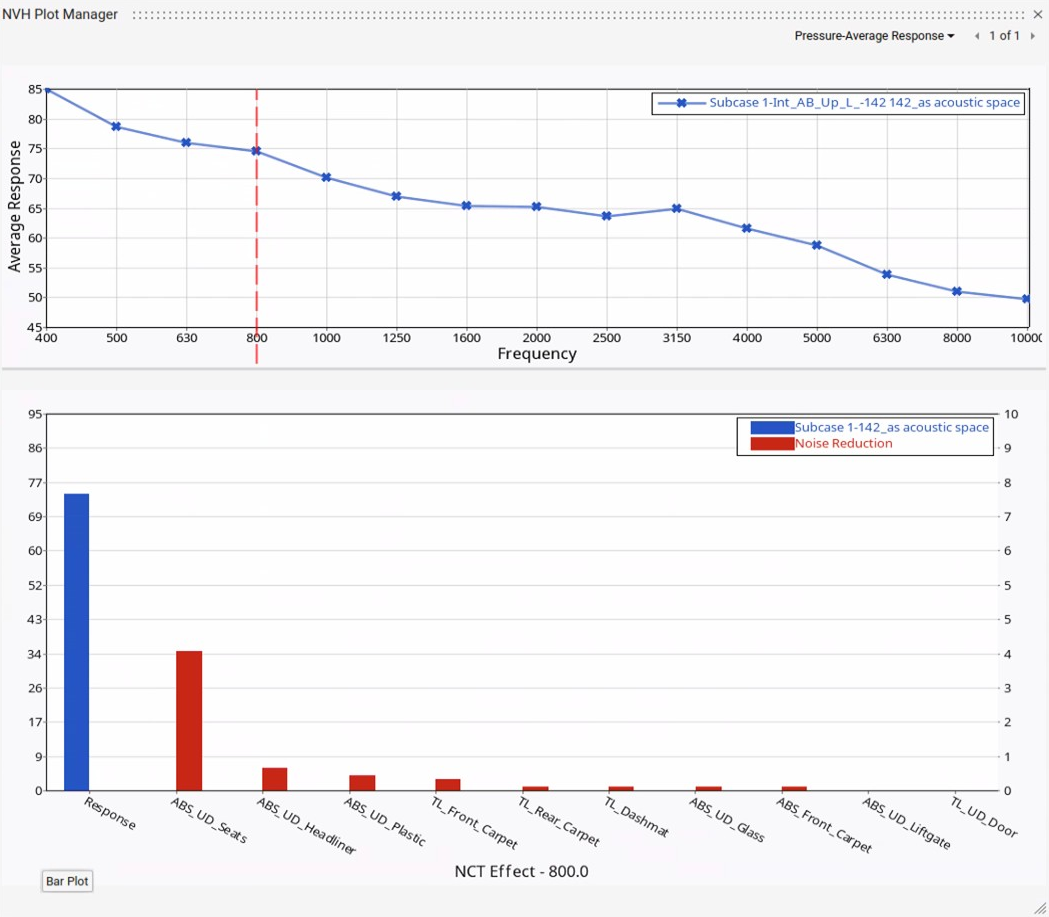Pick the curve data point at 6300 Hz
Image resolution: width=1049 pixels, height=917 pixels.
[x=887, y=274]
